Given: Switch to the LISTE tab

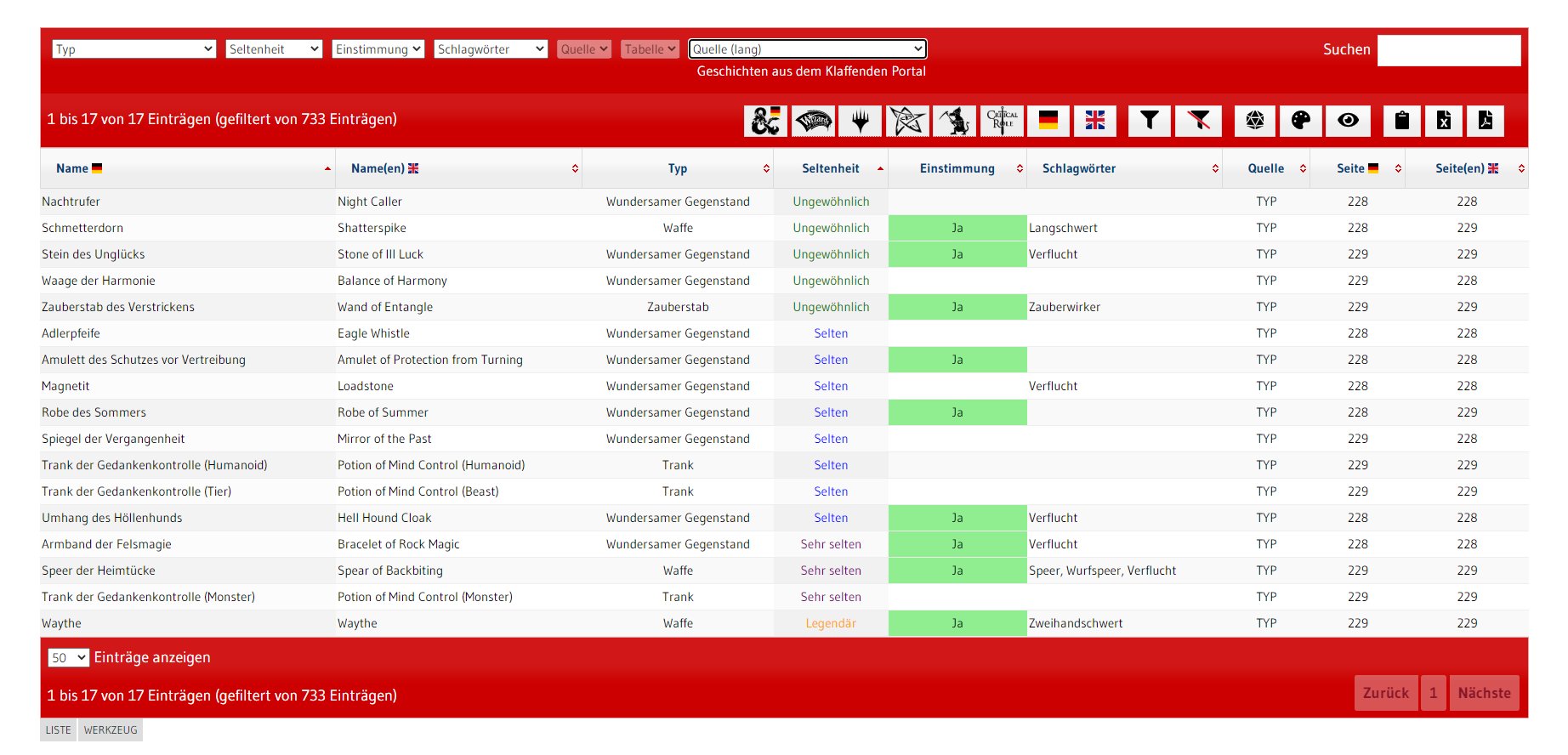Looking at the screenshot, I should tap(59, 730).
